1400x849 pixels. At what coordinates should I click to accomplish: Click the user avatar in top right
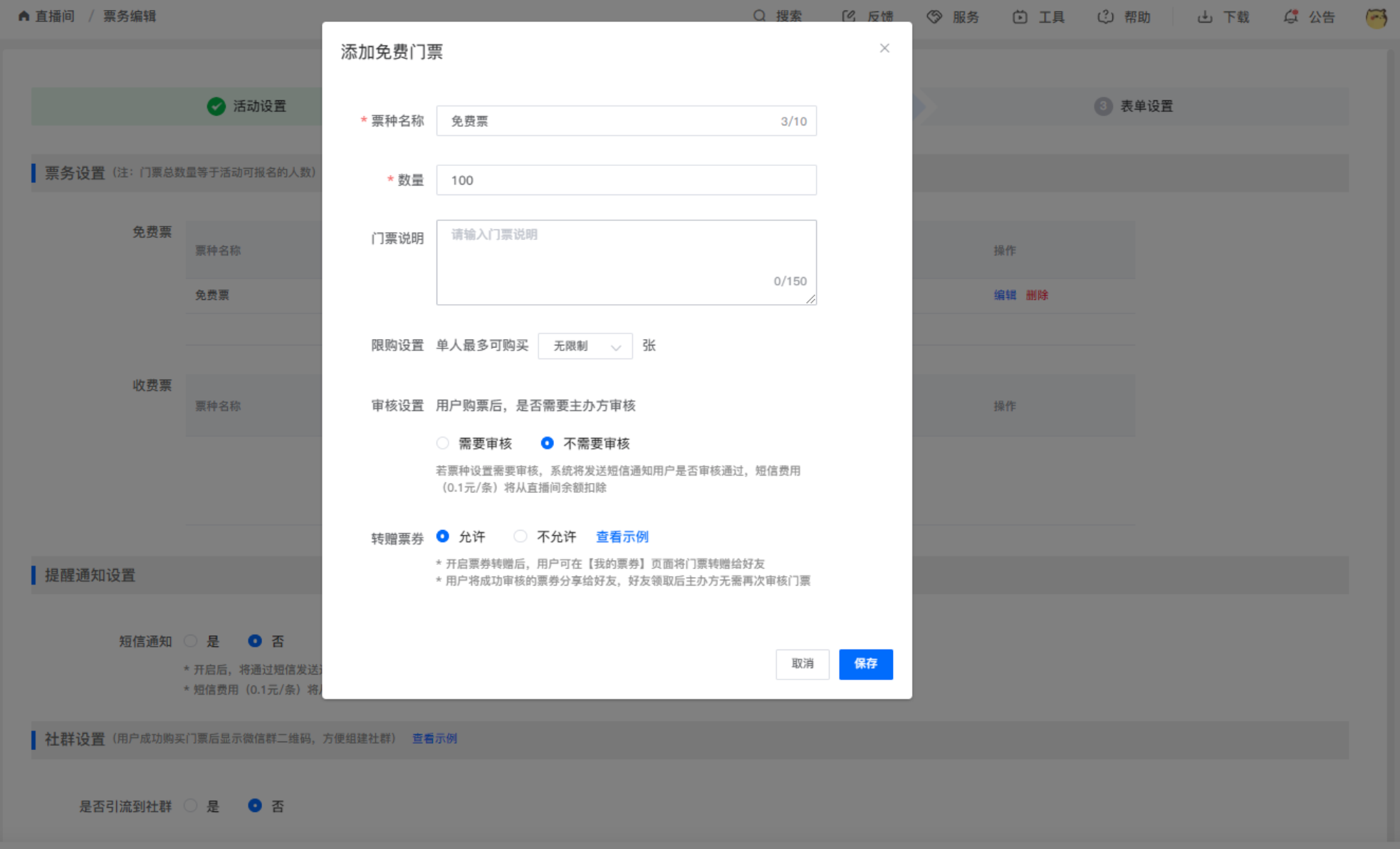pos(1376,18)
